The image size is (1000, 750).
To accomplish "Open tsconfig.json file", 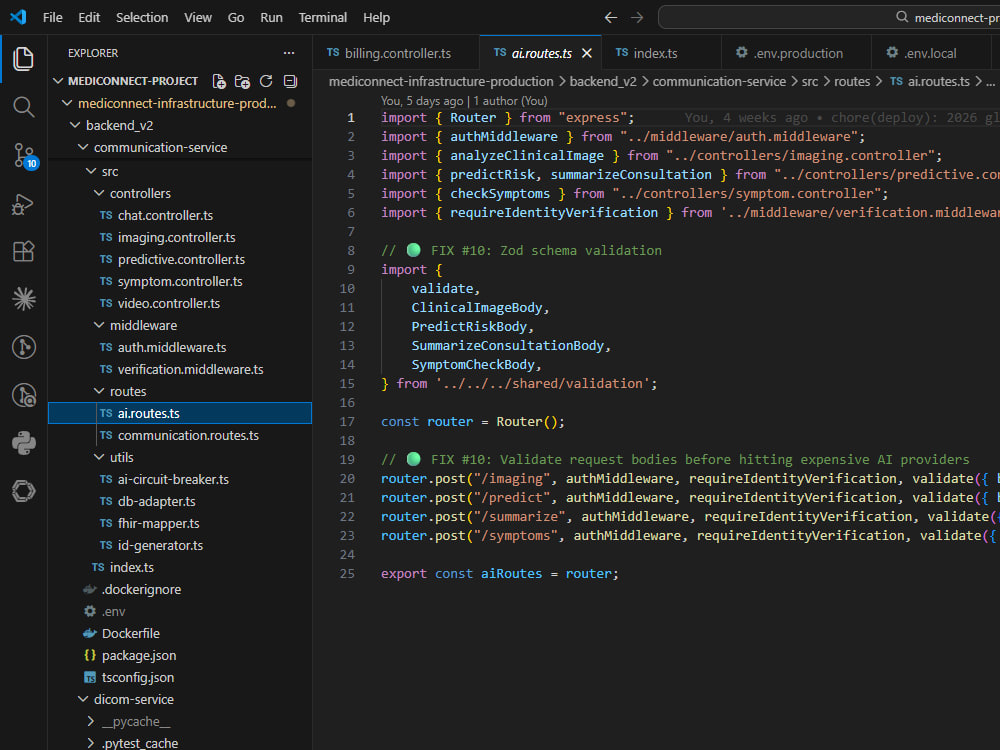I will pyautogui.click(x=137, y=677).
